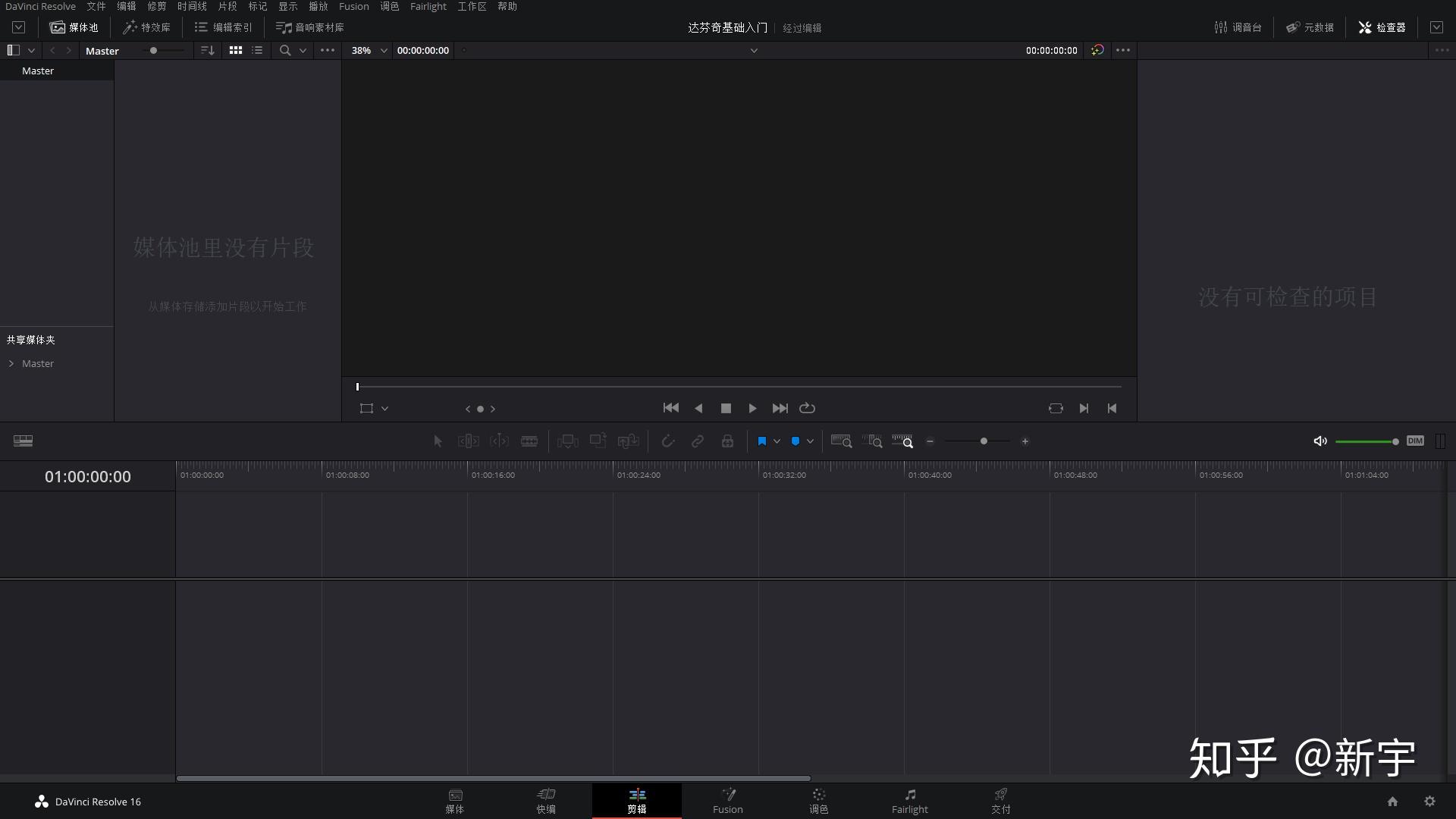The width and height of the screenshot is (1456, 819).
Task: Open the 元数据 metadata panel
Action: [1310, 27]
